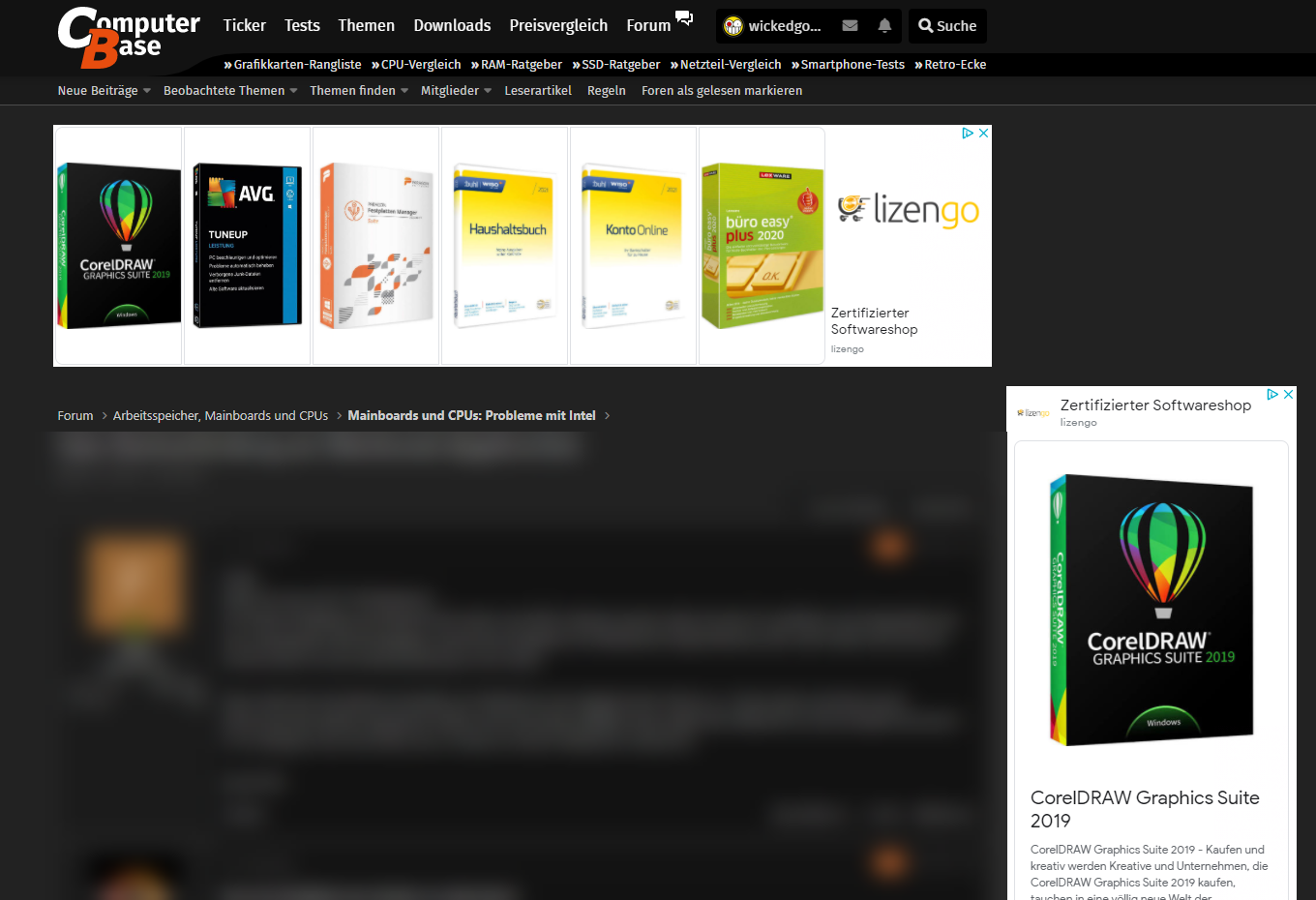Click the AdChoices icon on sidebar ad
Screen dimensions: 1316x900
(1273, 395)
